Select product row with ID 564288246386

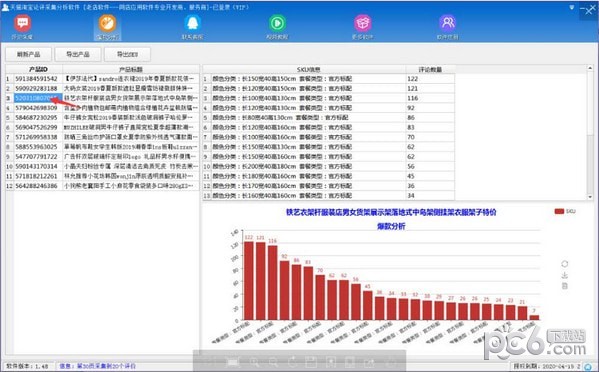point(102,186)
